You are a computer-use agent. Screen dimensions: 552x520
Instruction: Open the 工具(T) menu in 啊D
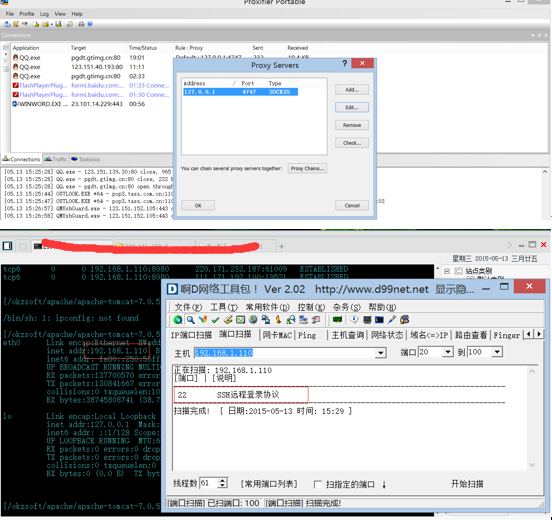coord(224,307)
